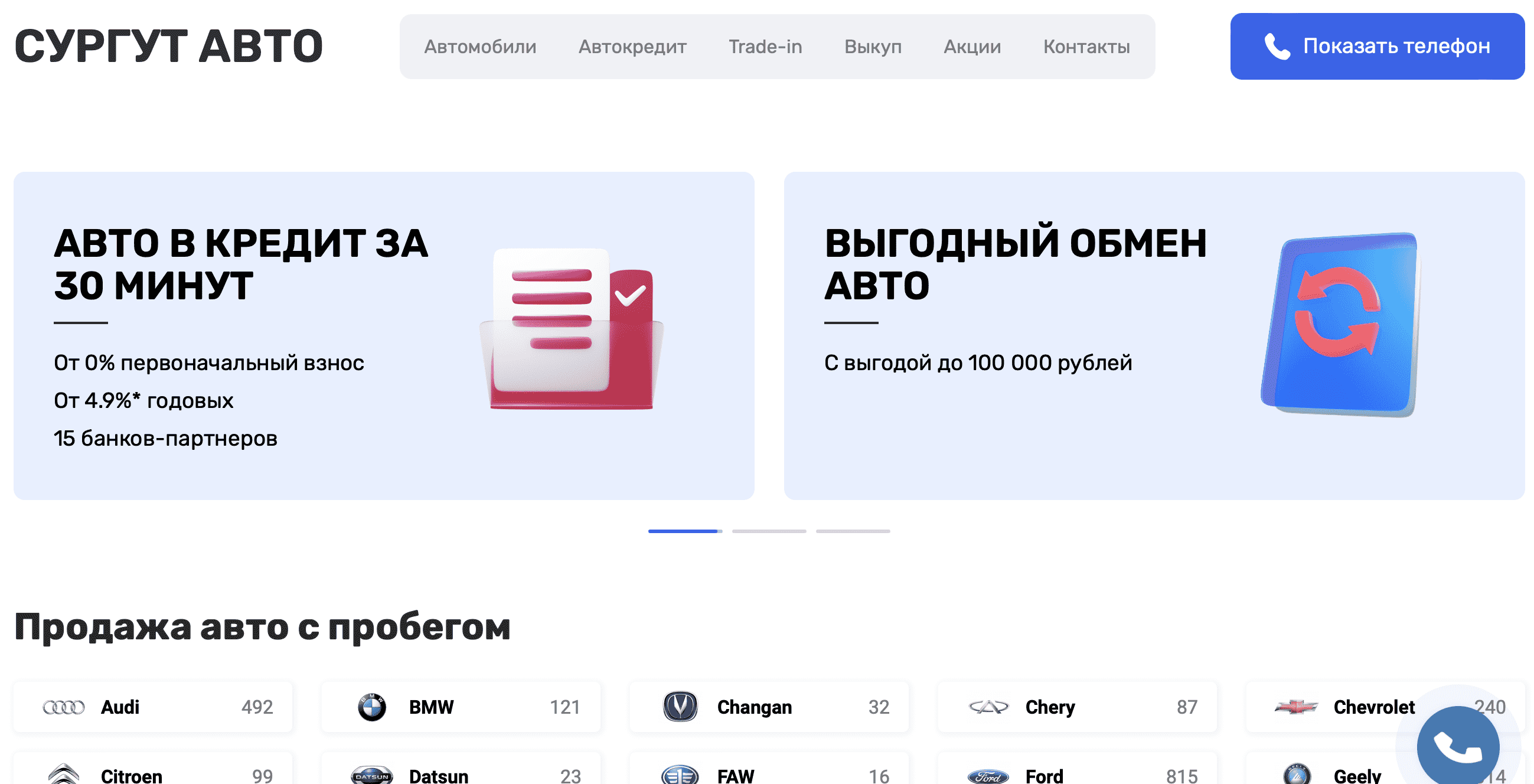Open the Автомобили menu item
The width and height of the screenshot is (1534, 784).
pos(481,47)
